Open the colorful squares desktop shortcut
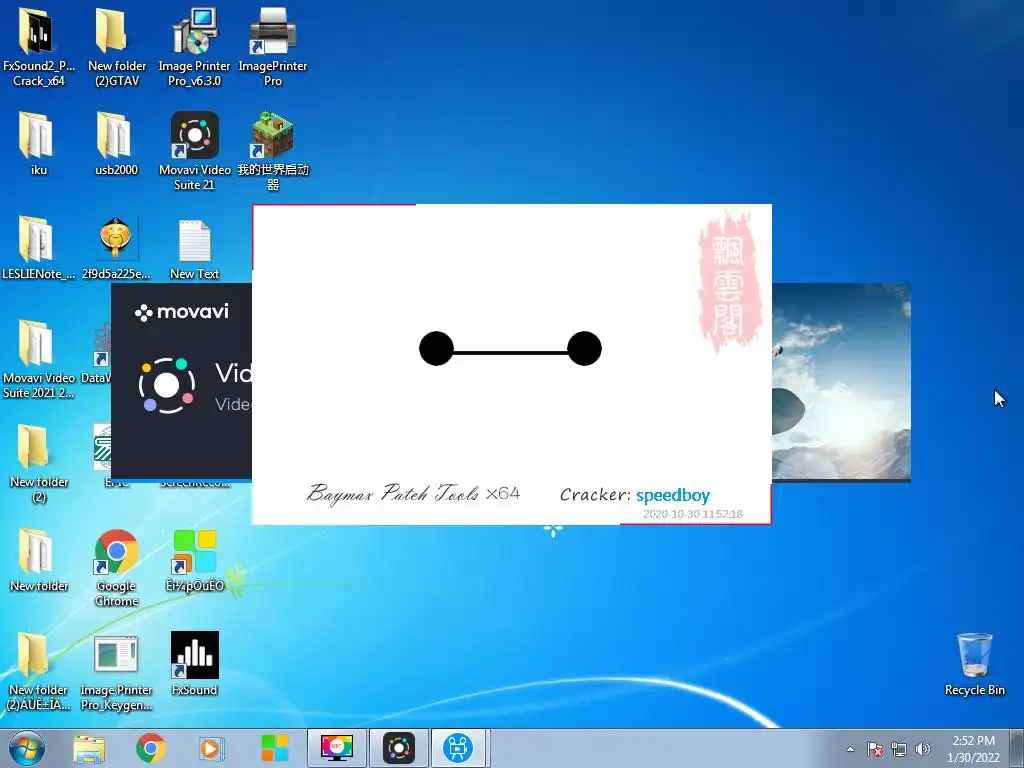 tap(194, 560)
